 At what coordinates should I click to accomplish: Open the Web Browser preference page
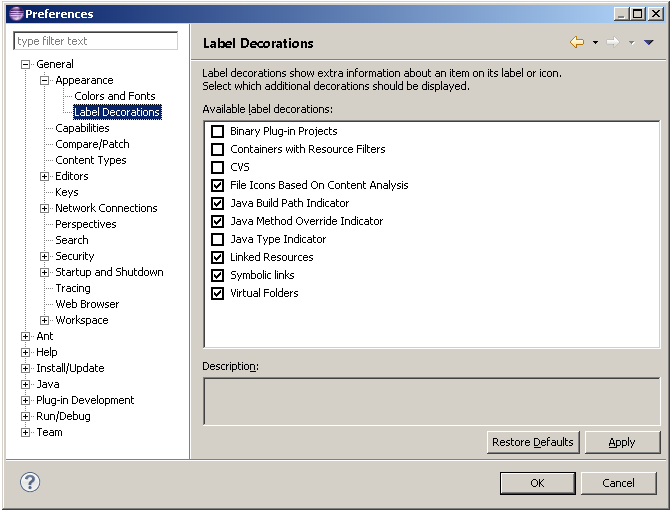87,304
